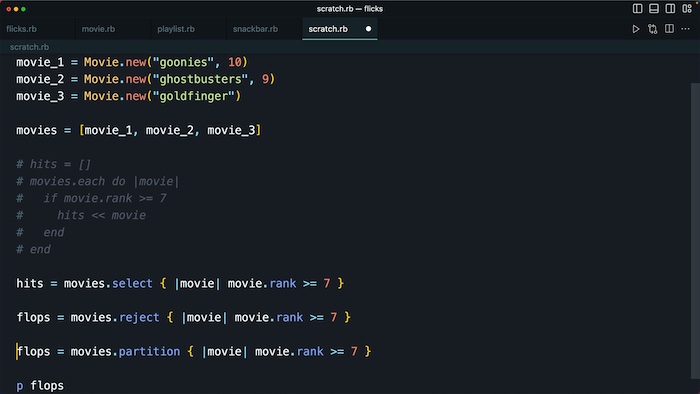
Task: Click the macOS green fullscreen button
Action: coord(24,9)
